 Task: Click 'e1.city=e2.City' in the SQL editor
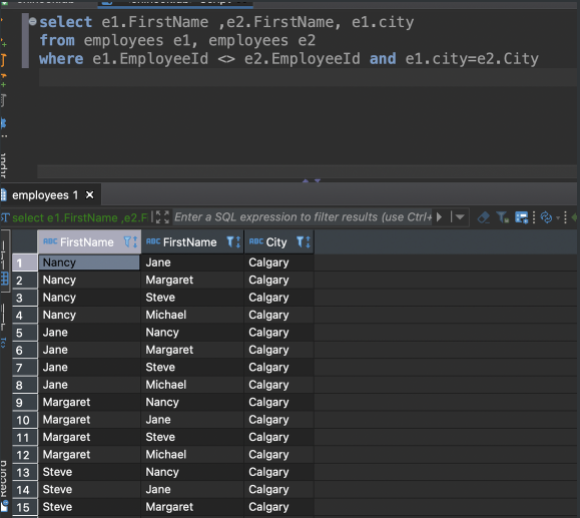472,59
